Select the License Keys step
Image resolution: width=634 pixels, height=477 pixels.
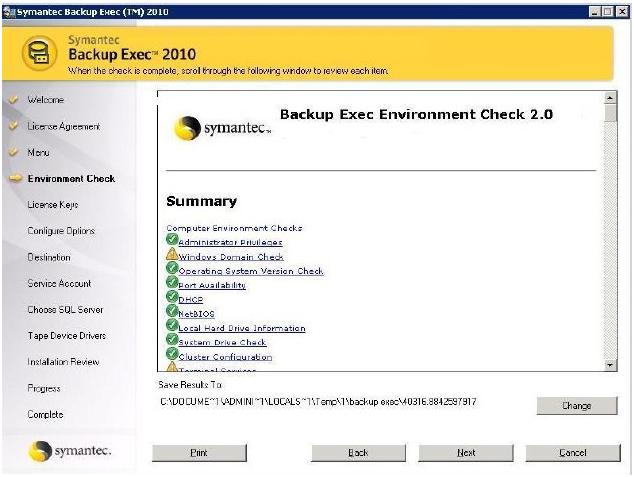(x=53, y=205)
